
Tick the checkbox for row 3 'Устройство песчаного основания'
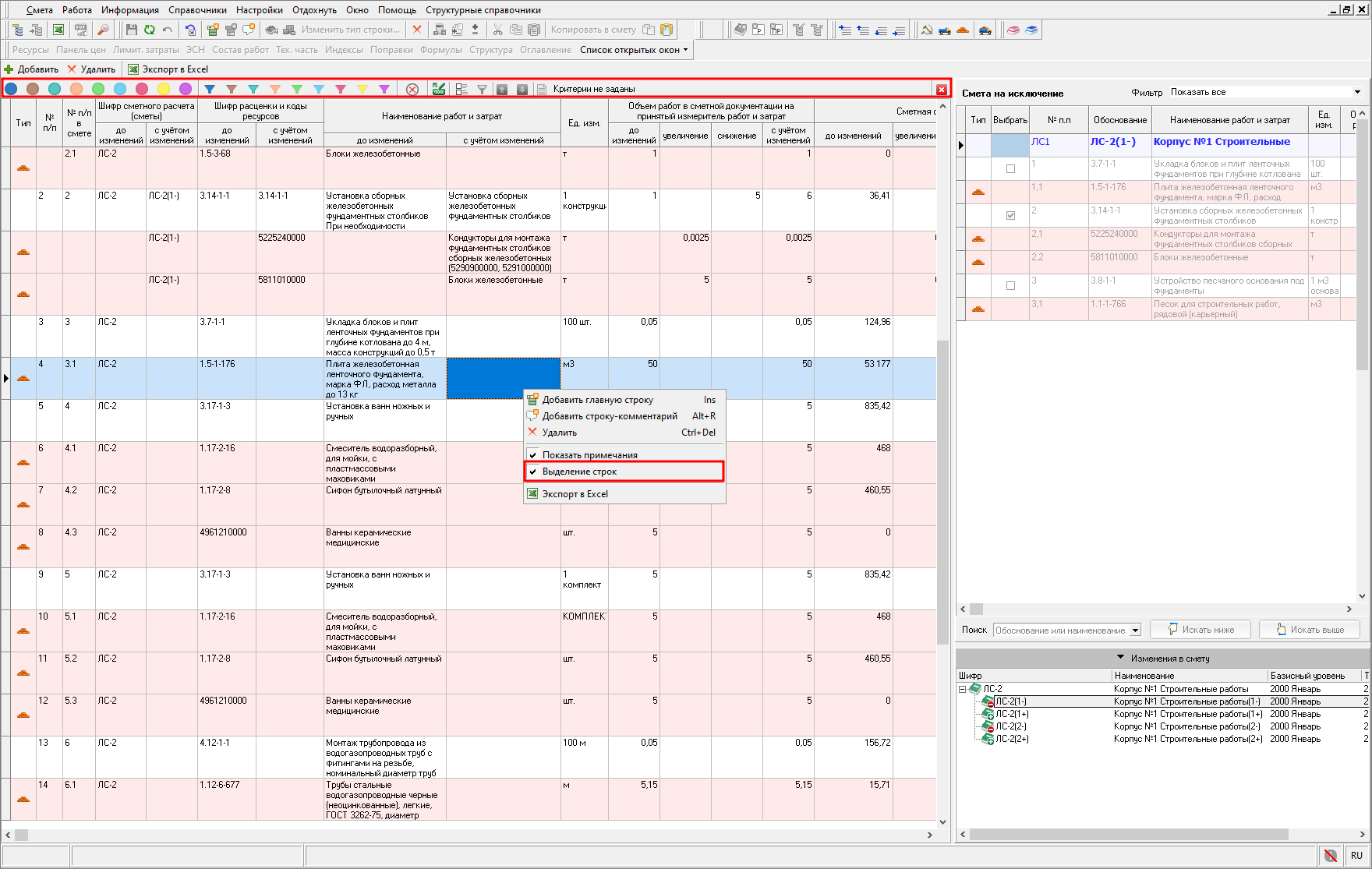(1010, 286)
